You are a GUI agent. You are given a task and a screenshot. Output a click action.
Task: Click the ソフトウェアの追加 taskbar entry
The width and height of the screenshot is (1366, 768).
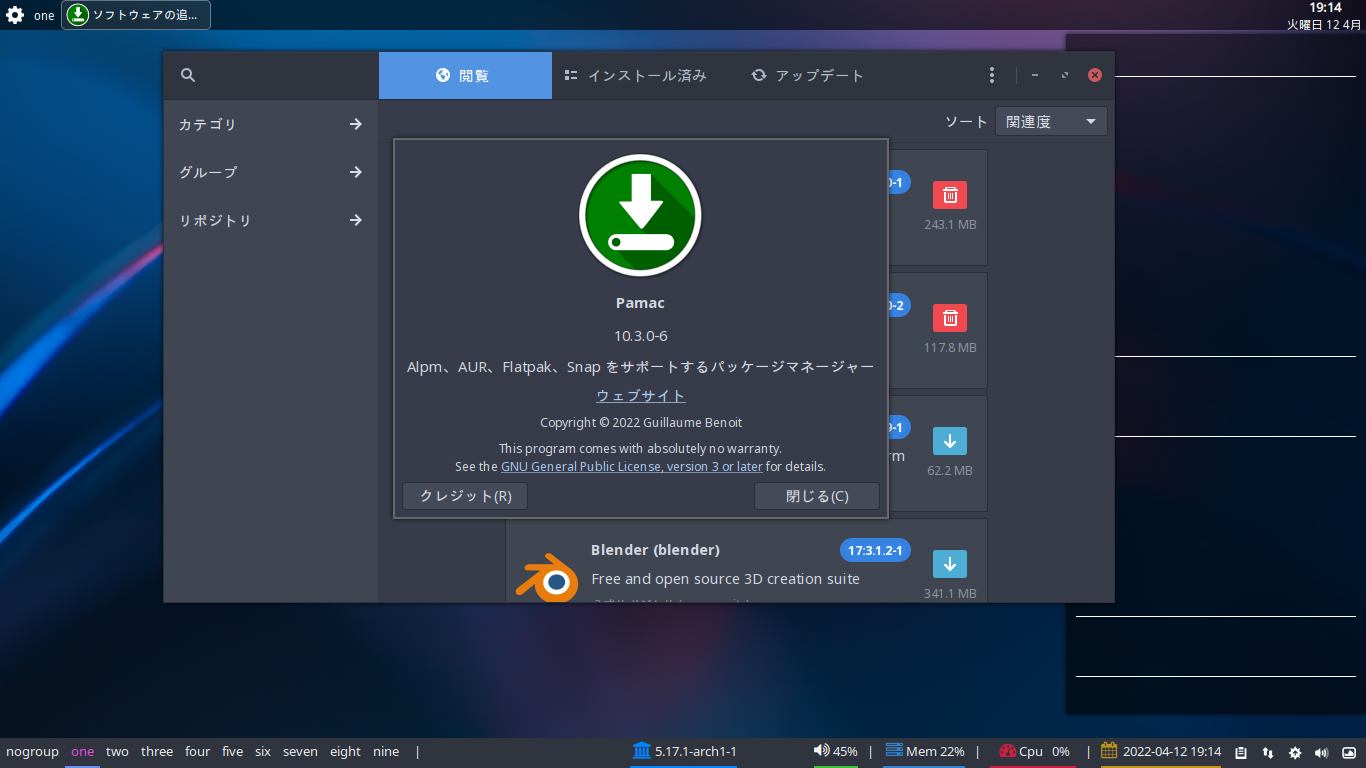click(136, 15)
